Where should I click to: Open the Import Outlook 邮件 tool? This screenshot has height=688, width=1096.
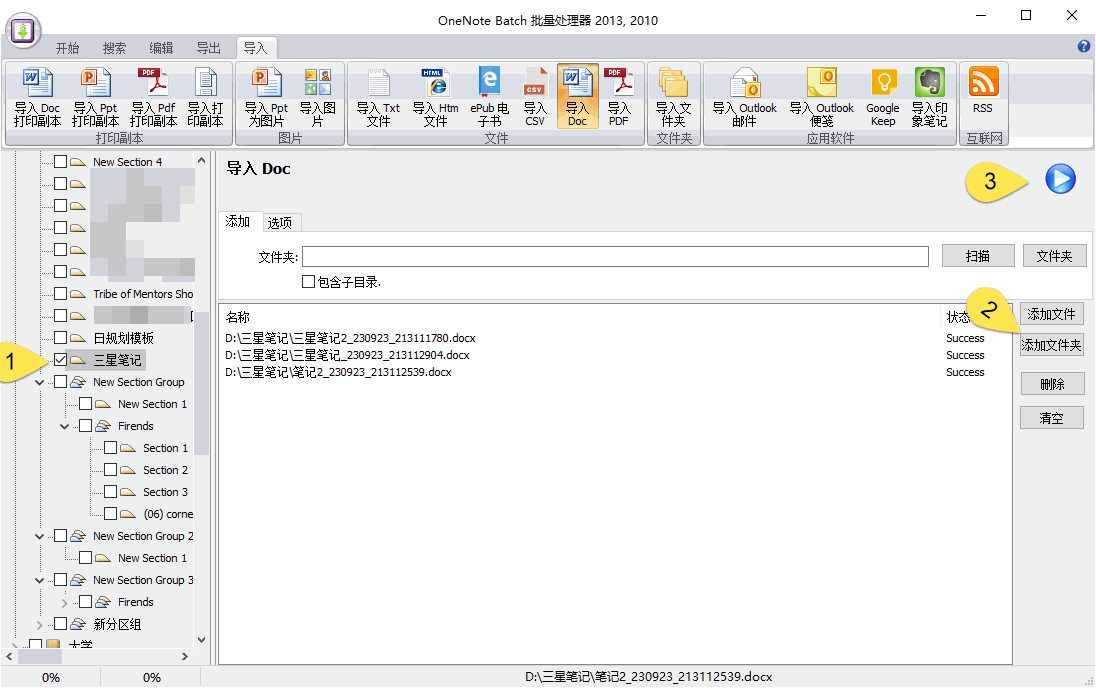coord(744,97)
